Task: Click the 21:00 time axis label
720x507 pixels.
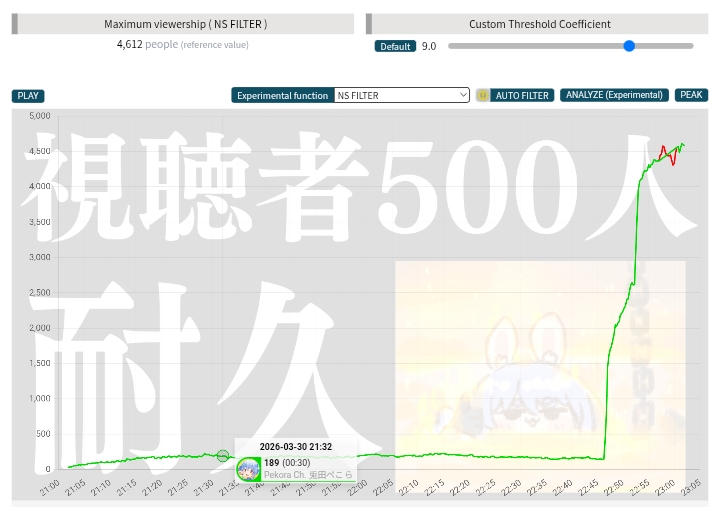Action: coord(50,488)
